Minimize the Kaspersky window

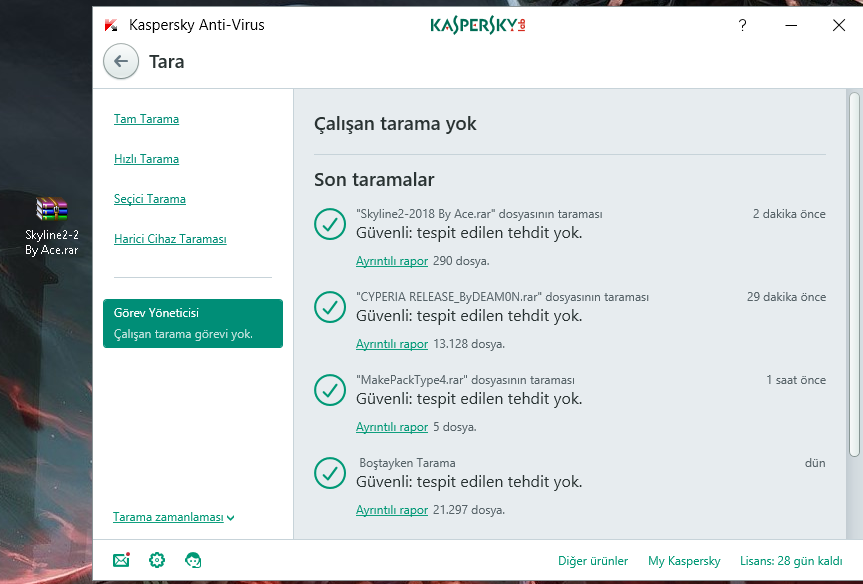click(791, 25)
